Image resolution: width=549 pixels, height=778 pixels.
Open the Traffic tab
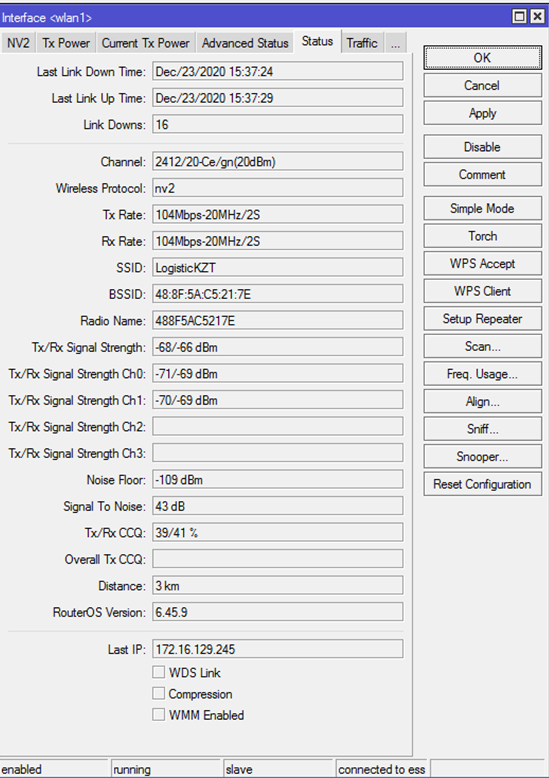click(362, 43)
